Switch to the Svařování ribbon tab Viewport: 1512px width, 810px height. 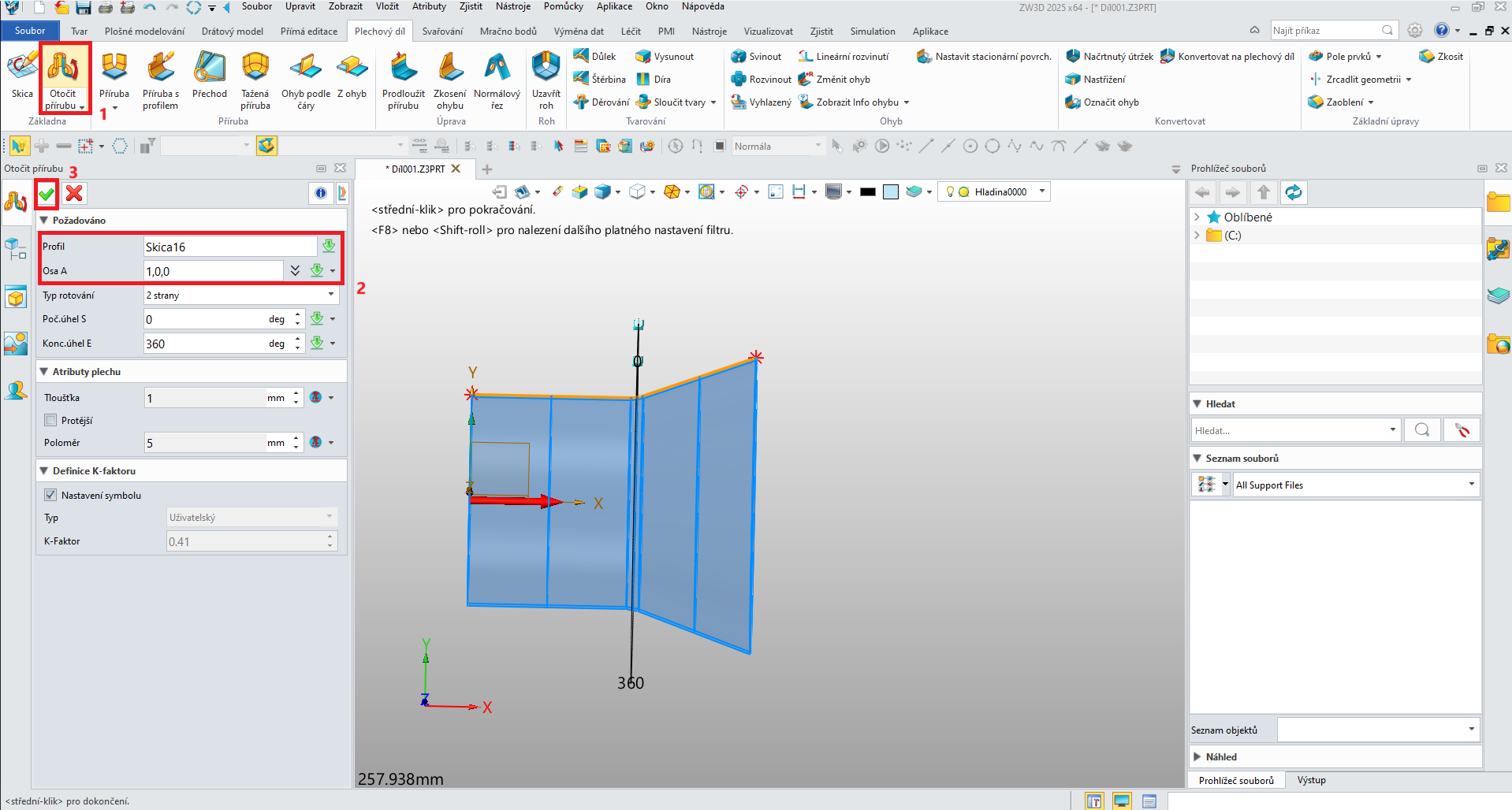click(x=442, y=32)
